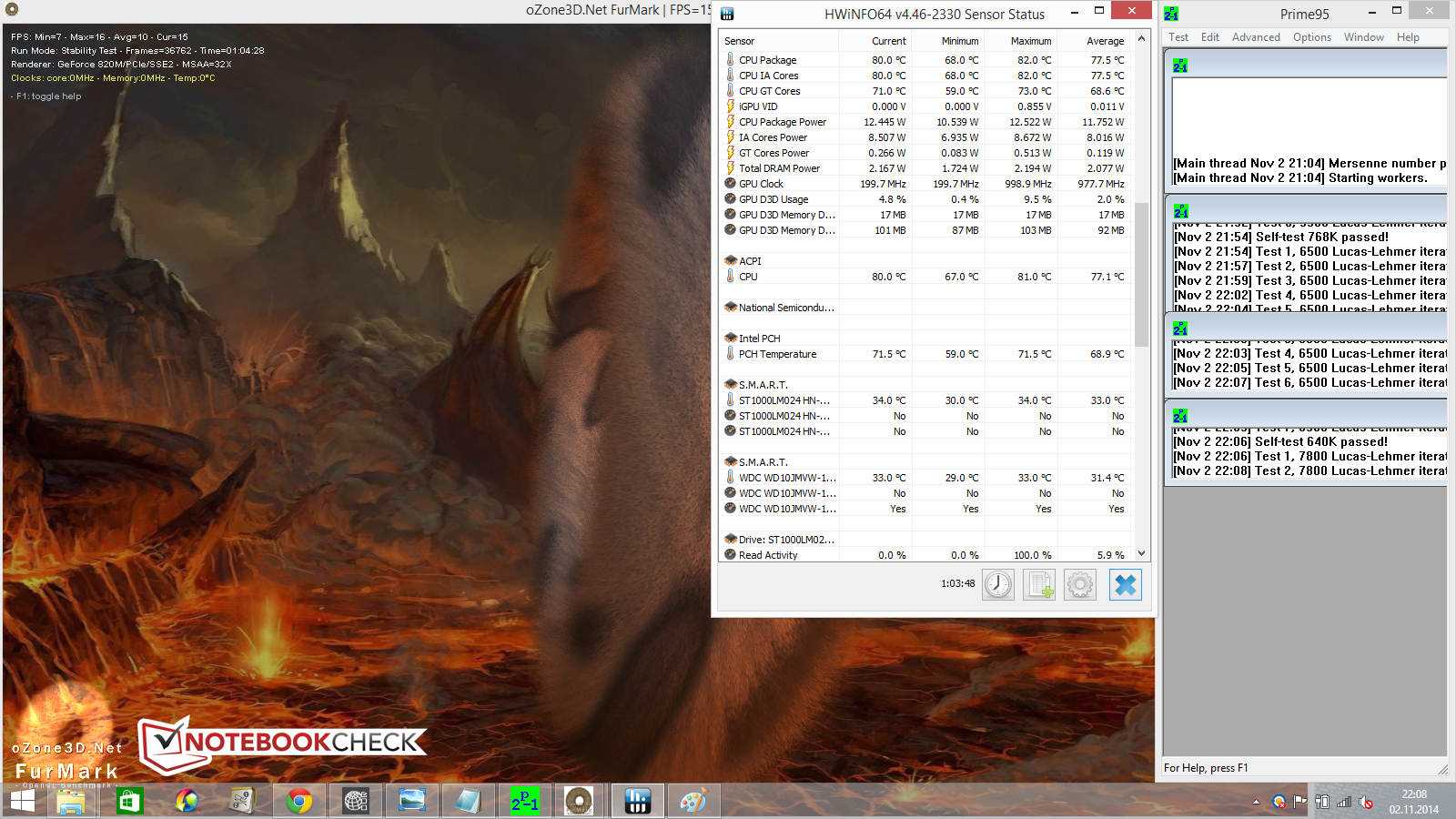Viewport: 1456px width, 819px height.
Task: Open Windows Store from the taskbar
Action: [x=129, y=801]
